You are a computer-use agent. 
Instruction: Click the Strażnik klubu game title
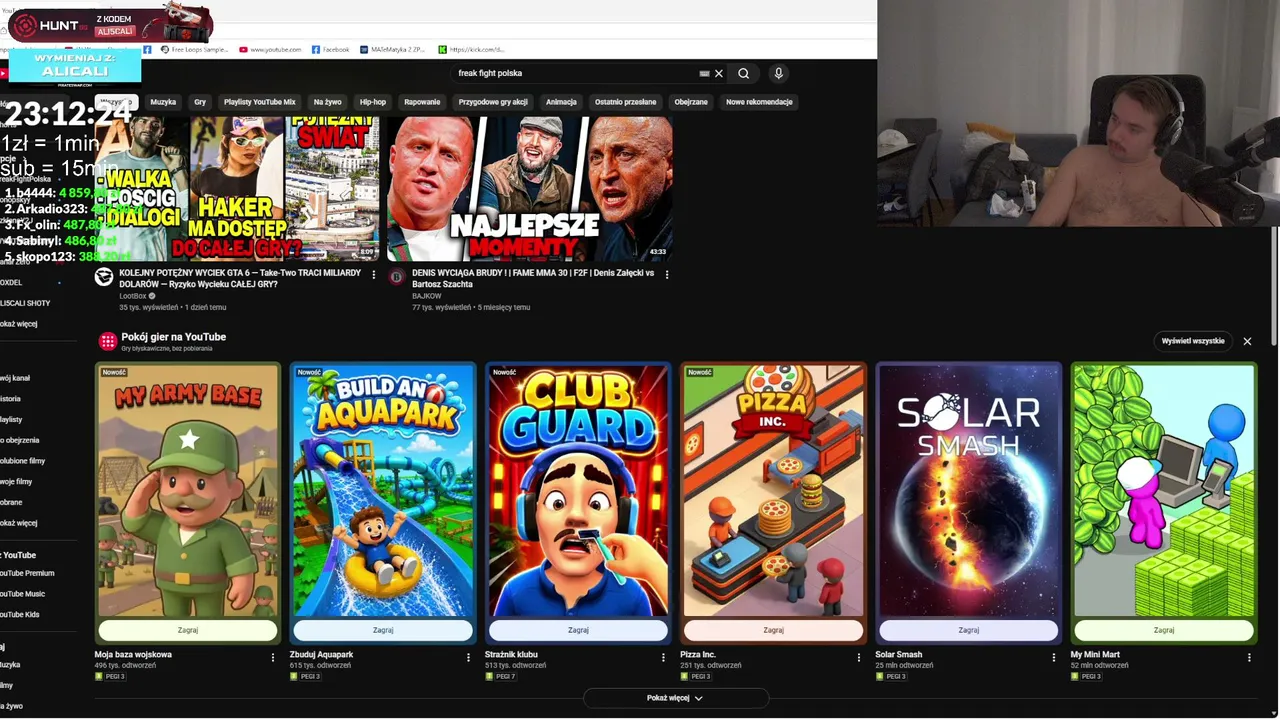coord(511,655)
